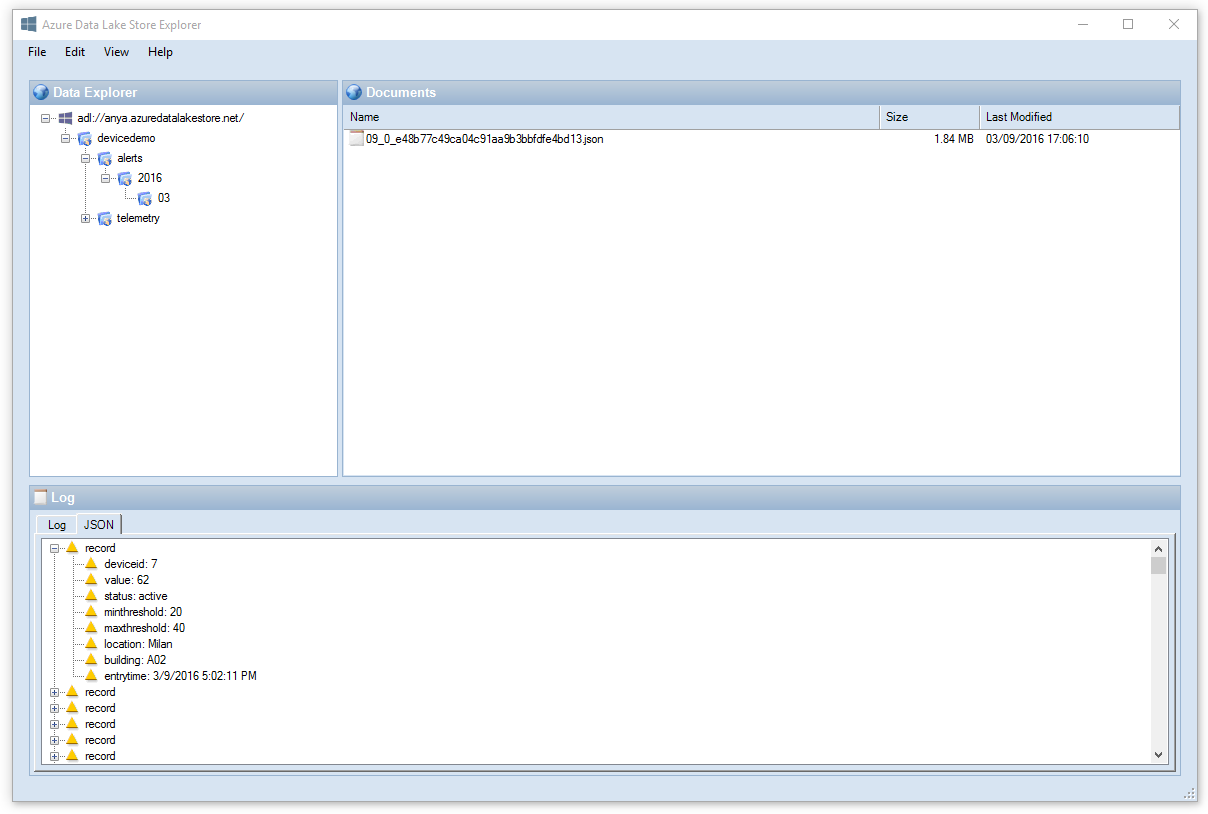
Task: Click the warning icon of the expanded record node
Action: (72, 548)
